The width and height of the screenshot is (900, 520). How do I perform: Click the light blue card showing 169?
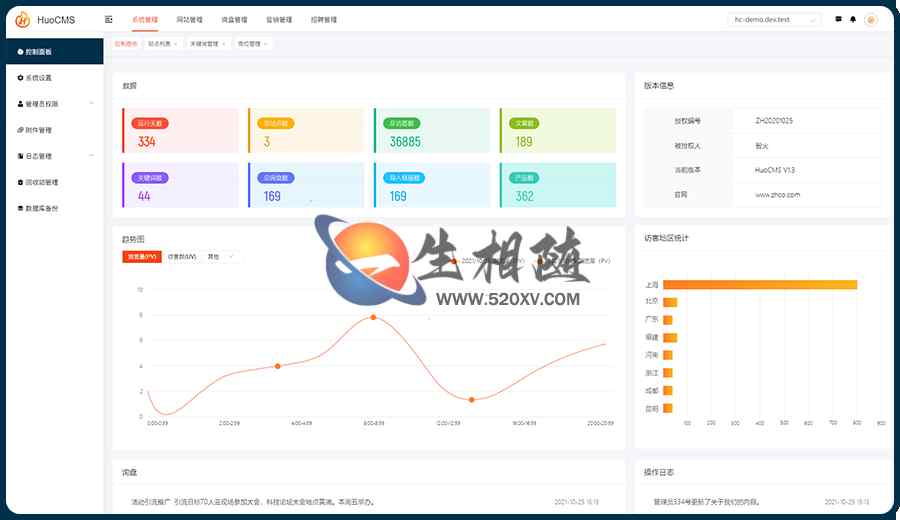point(432,185)
